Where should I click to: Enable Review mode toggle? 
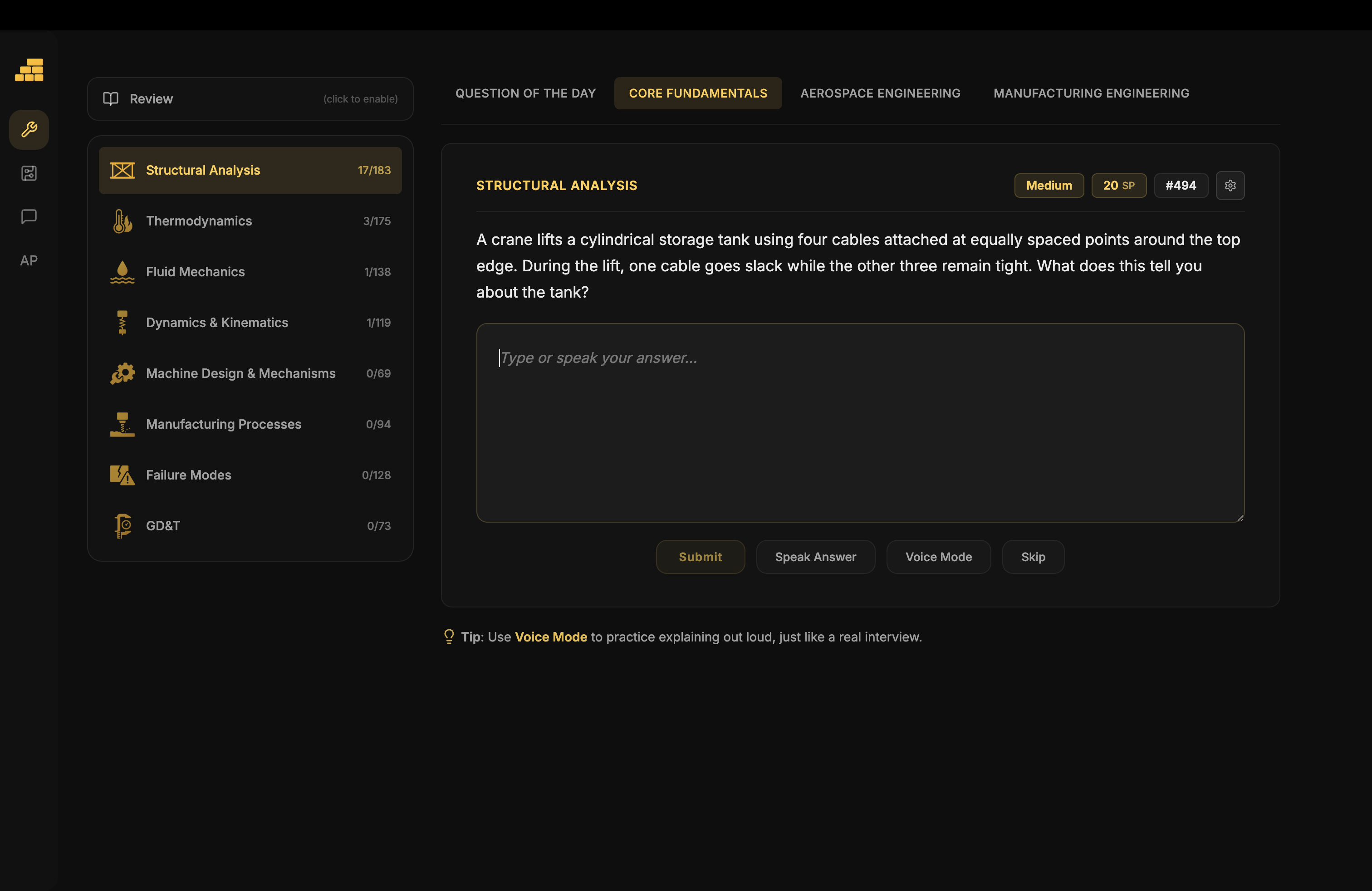click(250, 99)
